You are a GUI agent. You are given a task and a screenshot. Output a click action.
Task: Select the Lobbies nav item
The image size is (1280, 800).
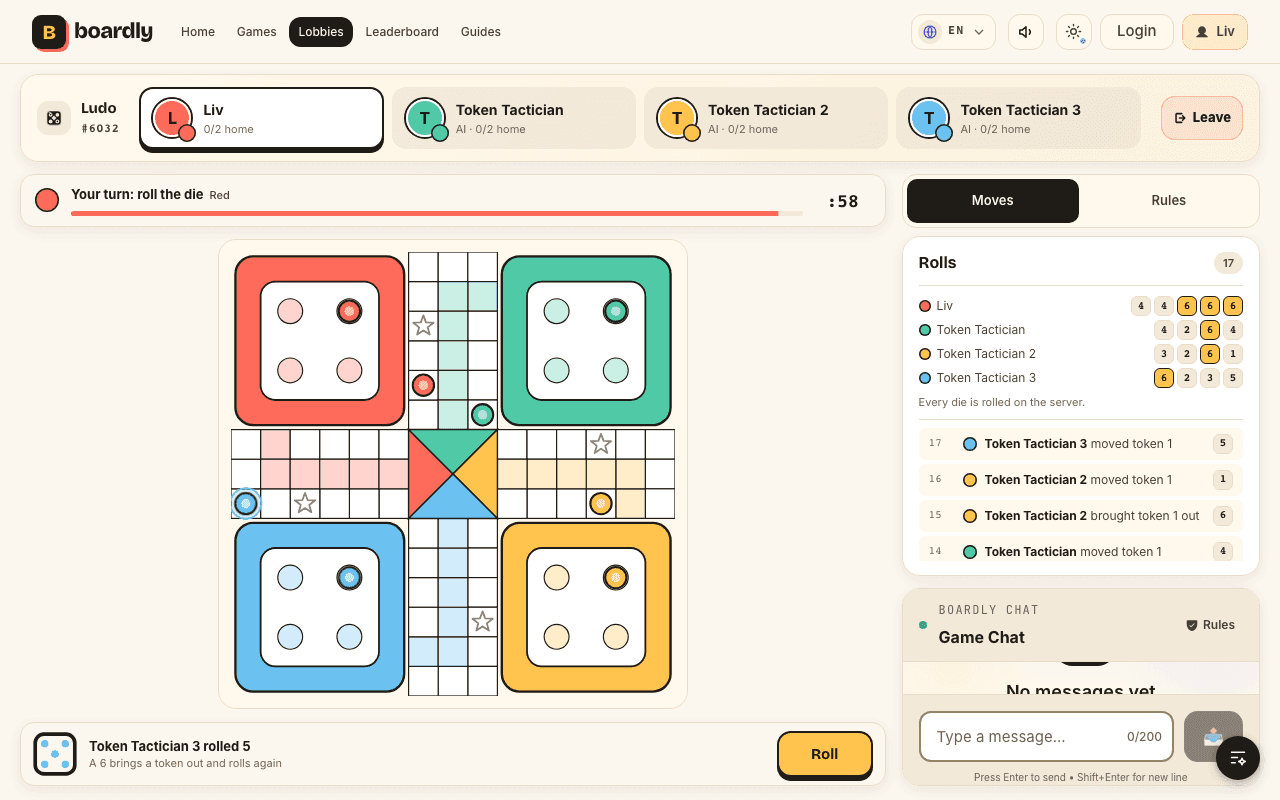tap(321, 32)
